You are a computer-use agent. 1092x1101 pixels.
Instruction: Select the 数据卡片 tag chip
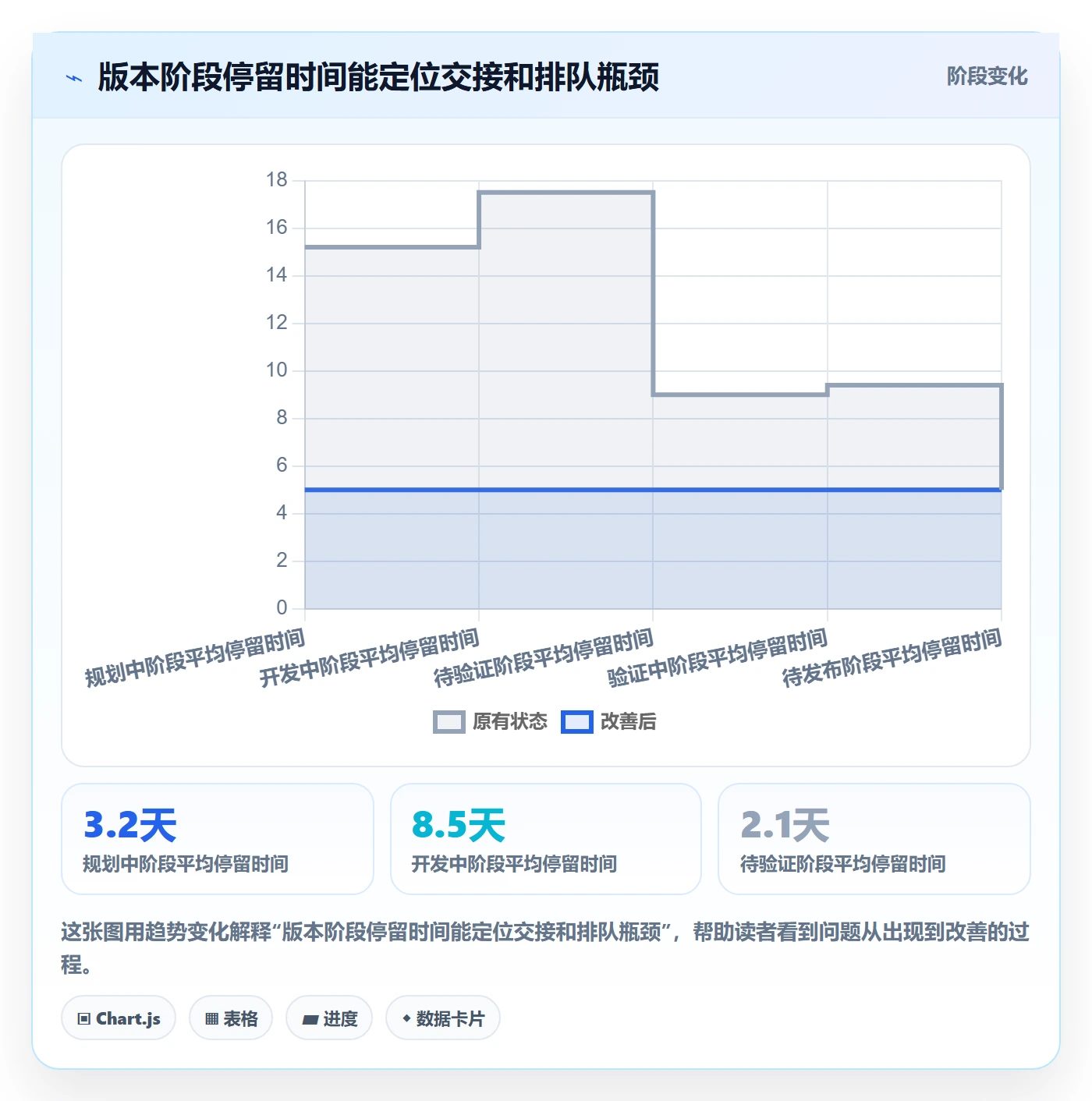[x=443, y=1018]
